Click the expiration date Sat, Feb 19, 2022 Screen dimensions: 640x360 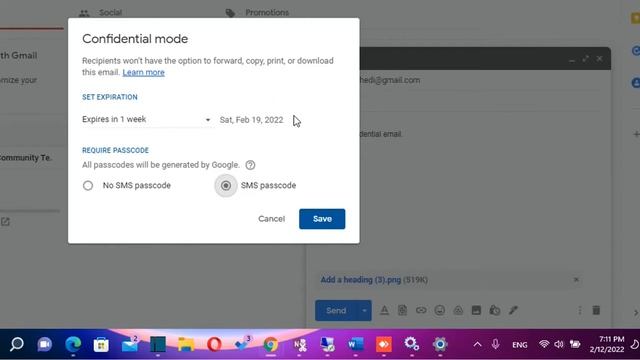coord(251,120)
